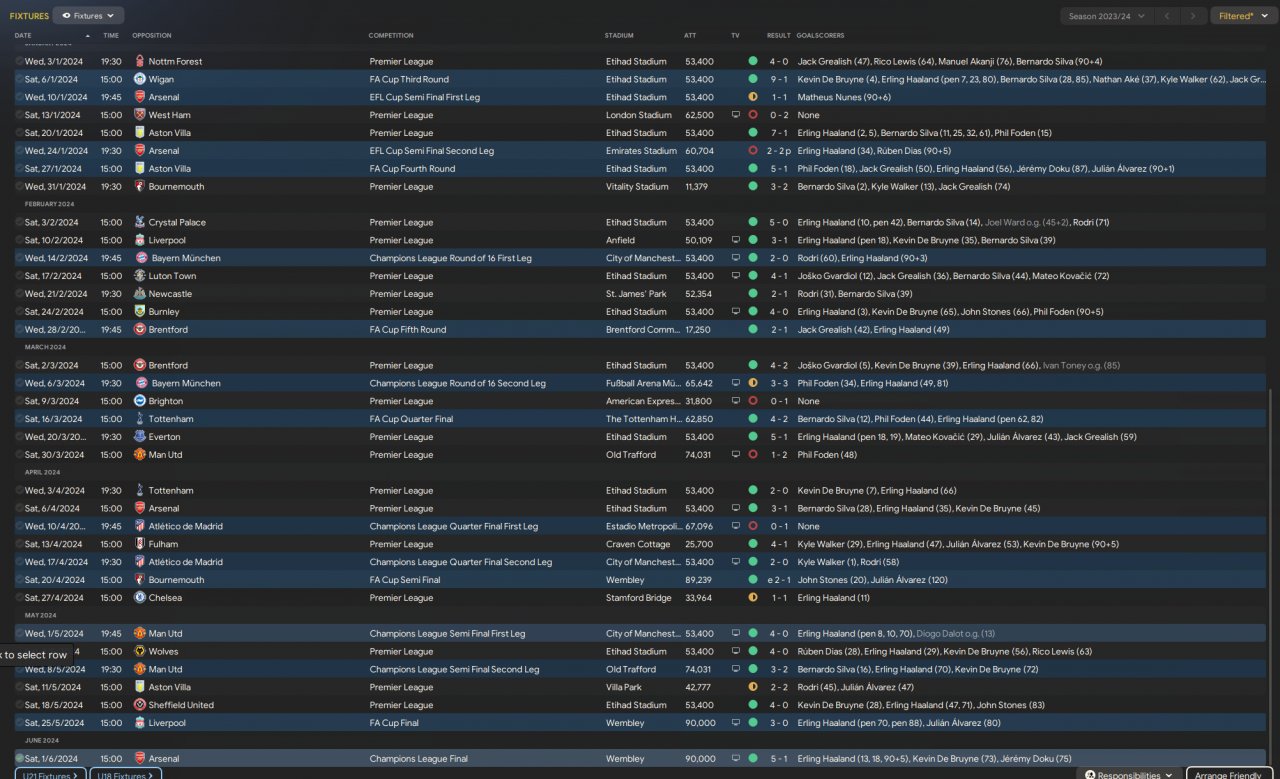Click the Chelsea club badge
1280x779 pixels.
click(139, 598)
